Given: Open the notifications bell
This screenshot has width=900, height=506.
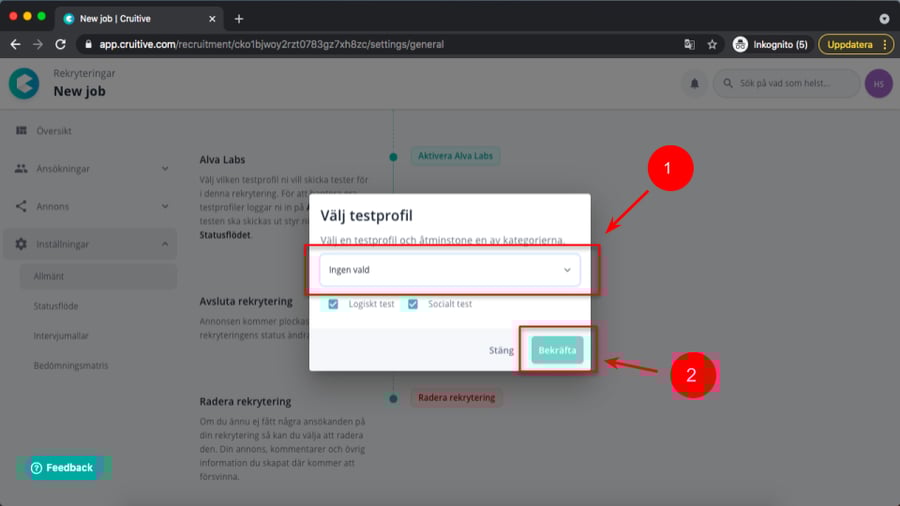Looking at the screenshot, I should pyautogui.click(x=693, y=84).
